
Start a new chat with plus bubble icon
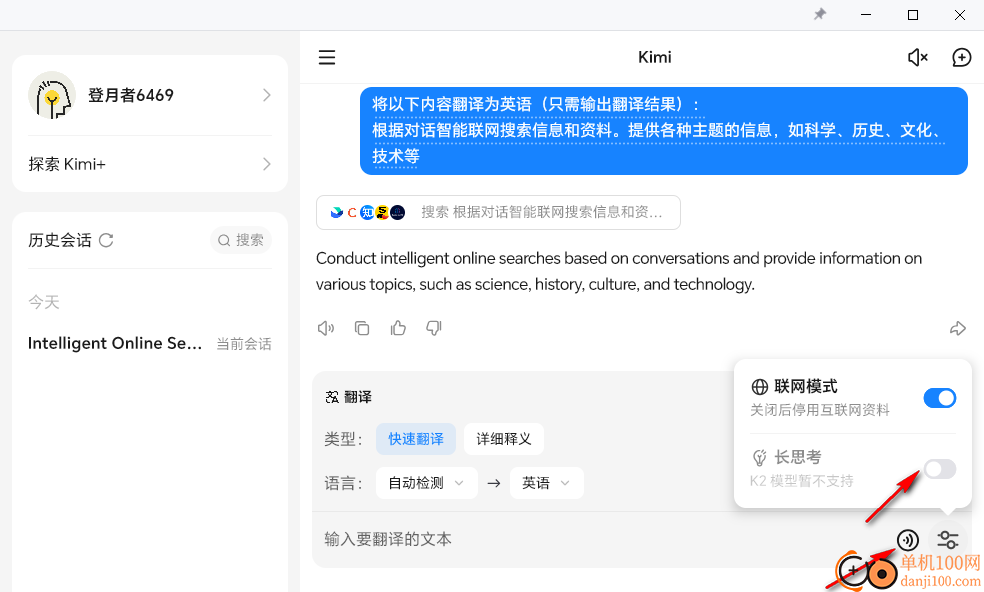pos(961,58)
